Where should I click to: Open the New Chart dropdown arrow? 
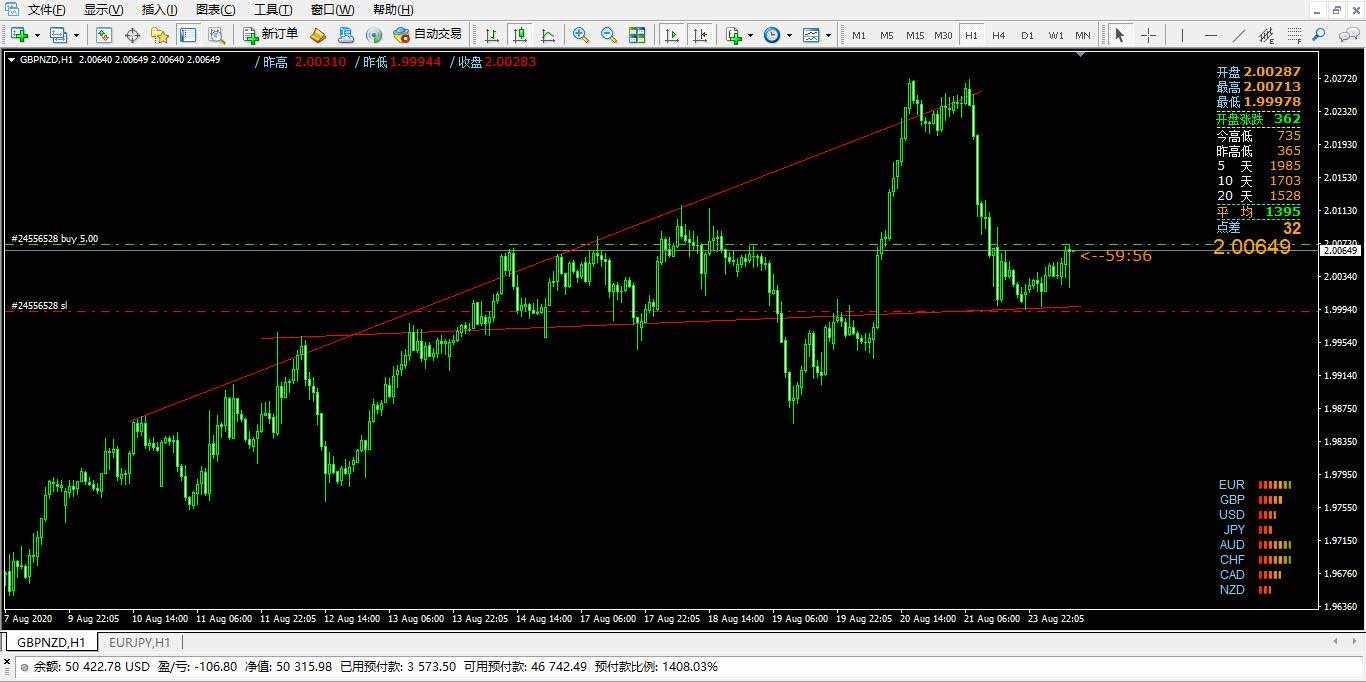coord(37,35)
